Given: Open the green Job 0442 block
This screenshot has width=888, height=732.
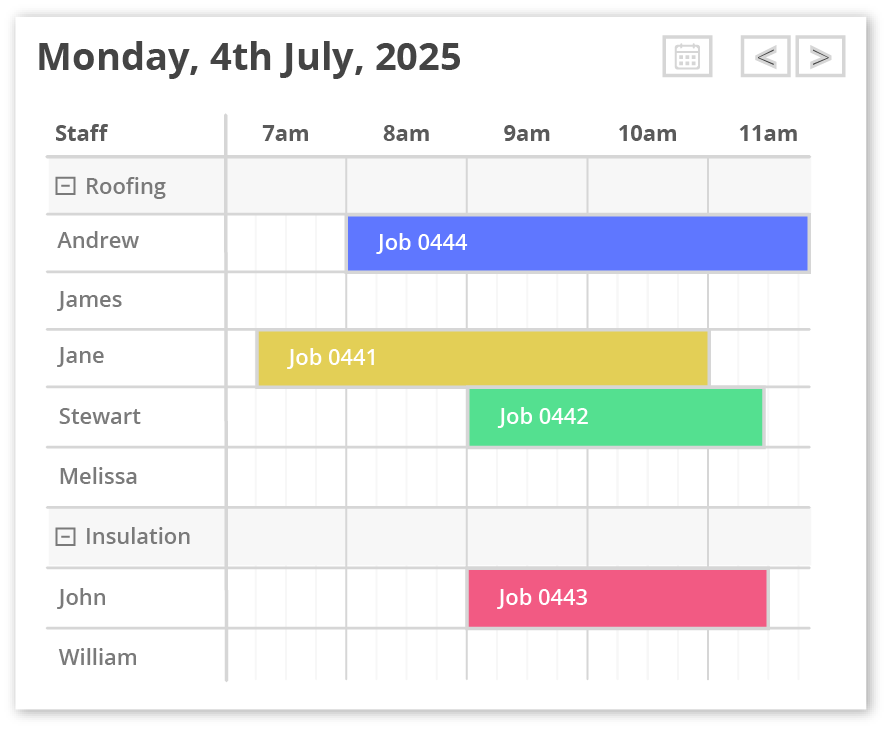Looking at the screenshot, I should tap(615, 417).
